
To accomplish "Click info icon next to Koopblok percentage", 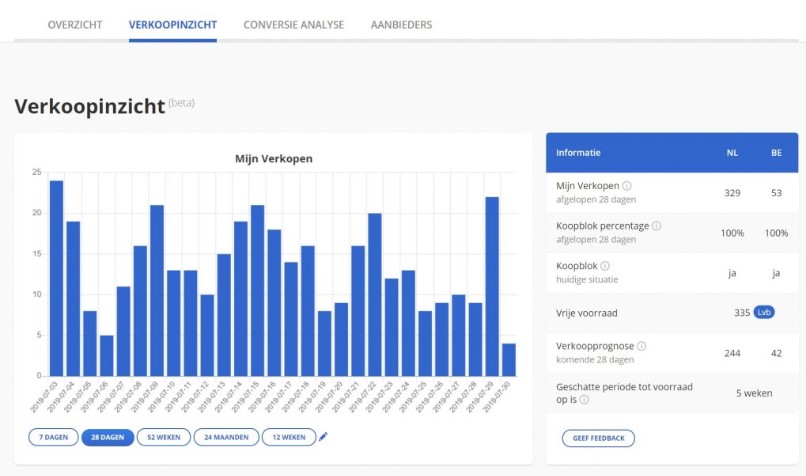I will pos(657,226).
